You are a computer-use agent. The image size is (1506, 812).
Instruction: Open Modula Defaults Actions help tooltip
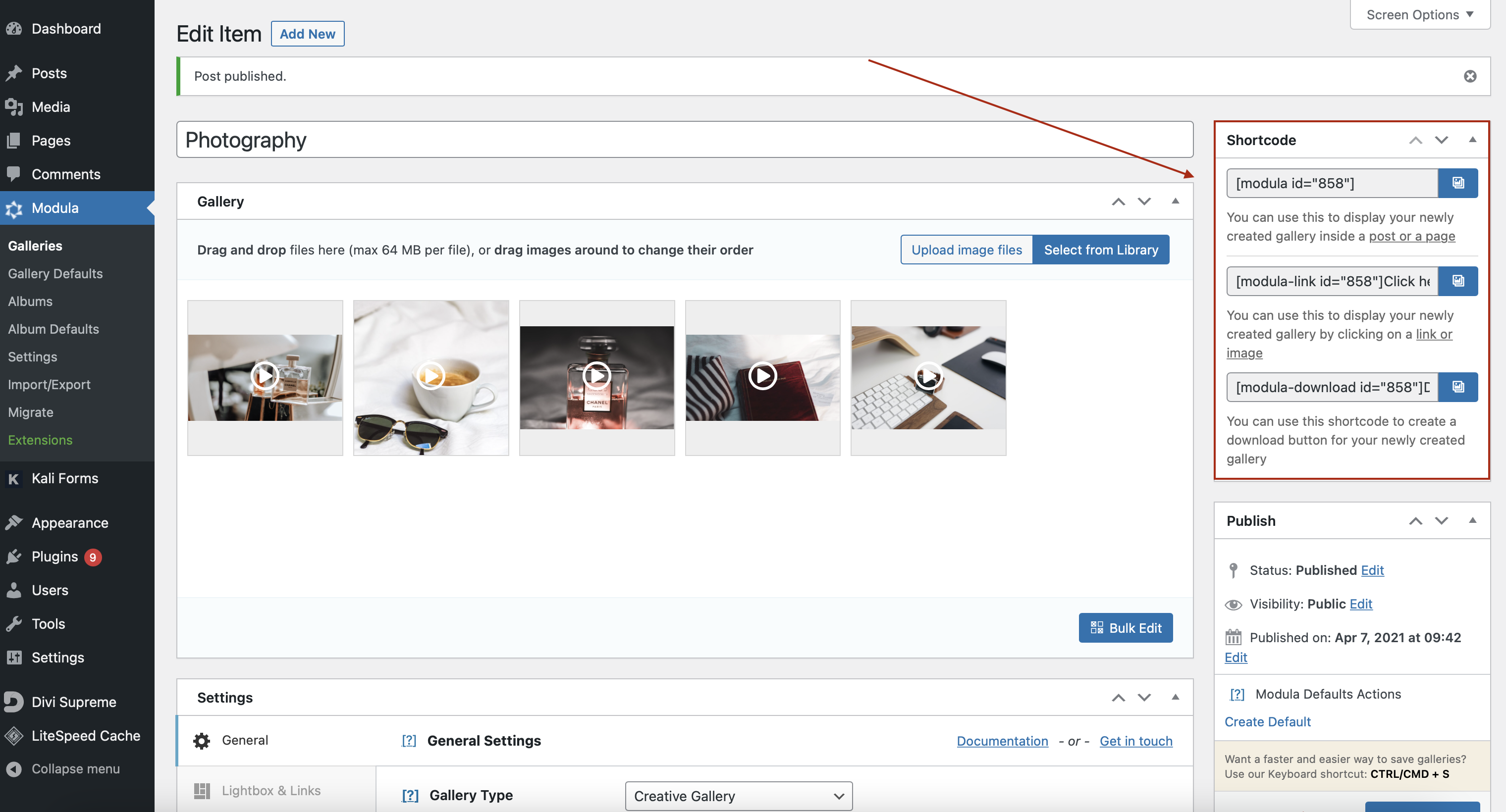pos(1237,694)
